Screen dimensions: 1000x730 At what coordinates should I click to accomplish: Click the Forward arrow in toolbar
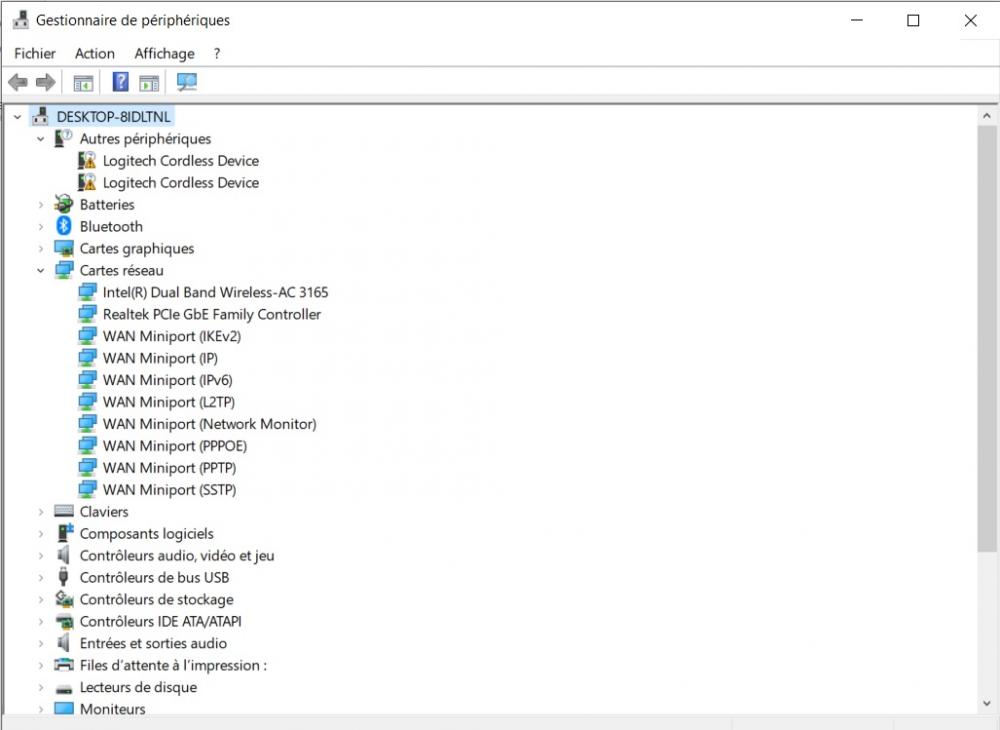coord(45,82)
